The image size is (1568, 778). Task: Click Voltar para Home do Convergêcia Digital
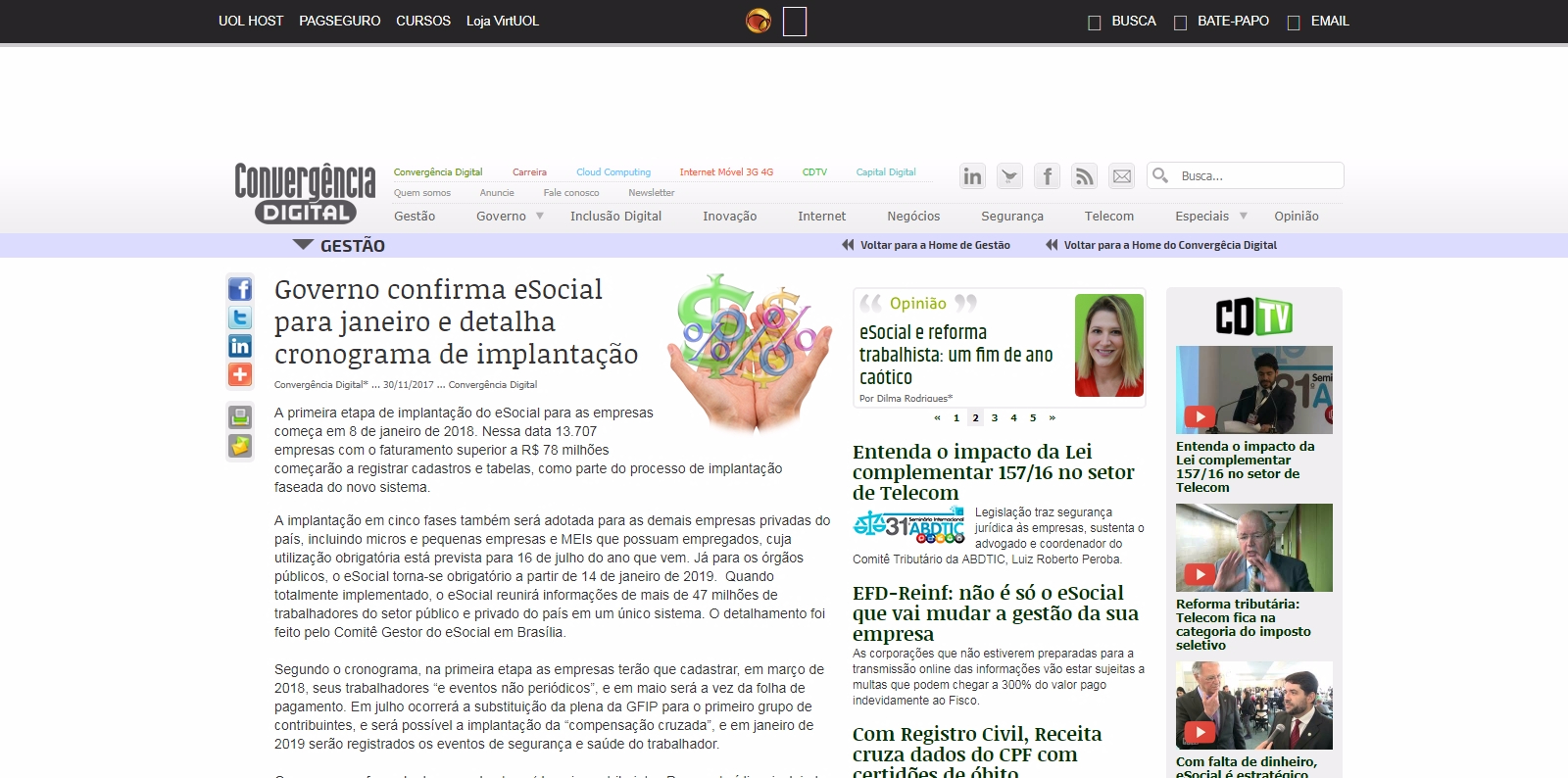point(1170,245)
